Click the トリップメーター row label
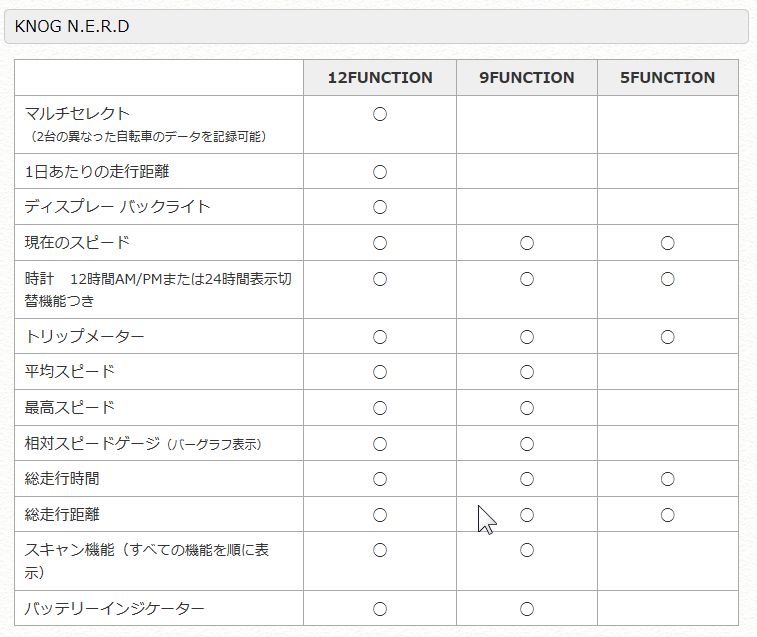The height and width of the screenshot is (637, 757). [85, 337]
